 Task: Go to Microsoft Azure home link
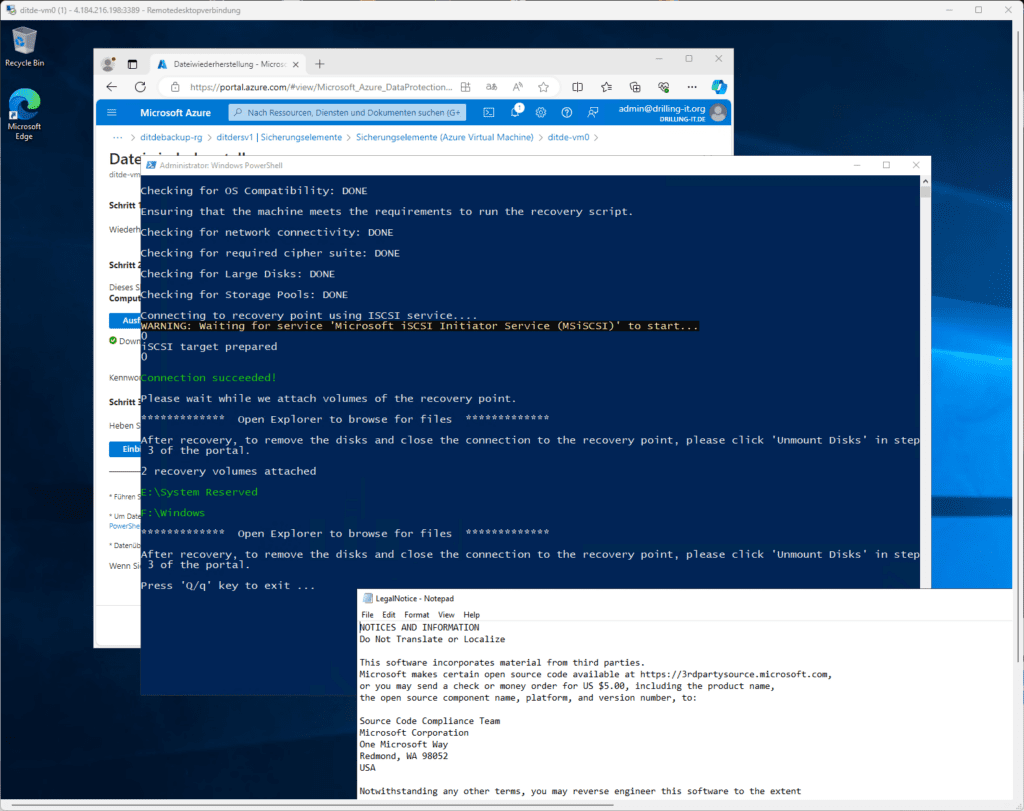pos(175,112)
